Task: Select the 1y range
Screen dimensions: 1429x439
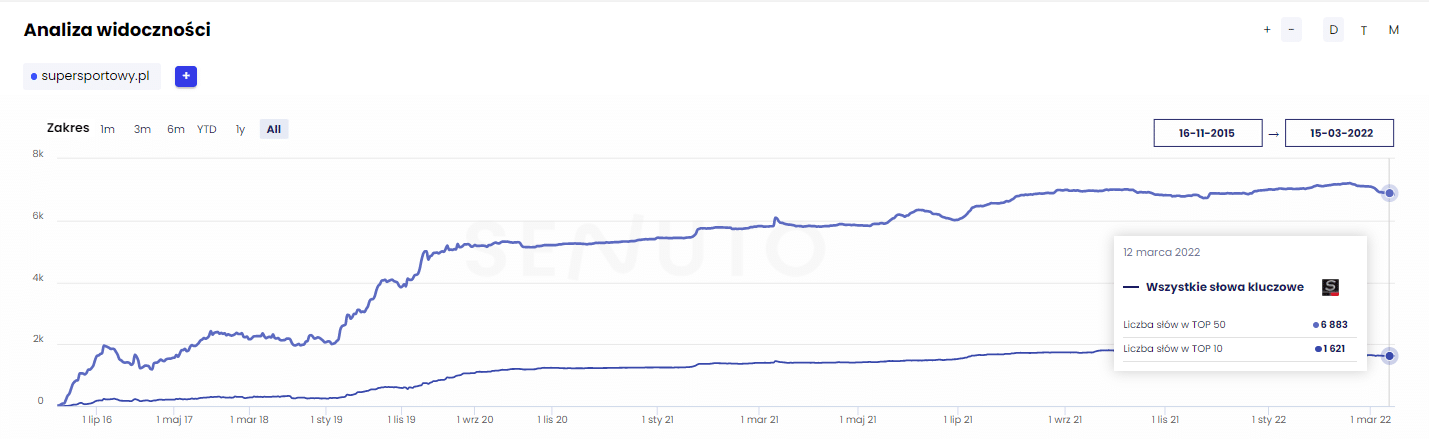Action: [240, 129]
